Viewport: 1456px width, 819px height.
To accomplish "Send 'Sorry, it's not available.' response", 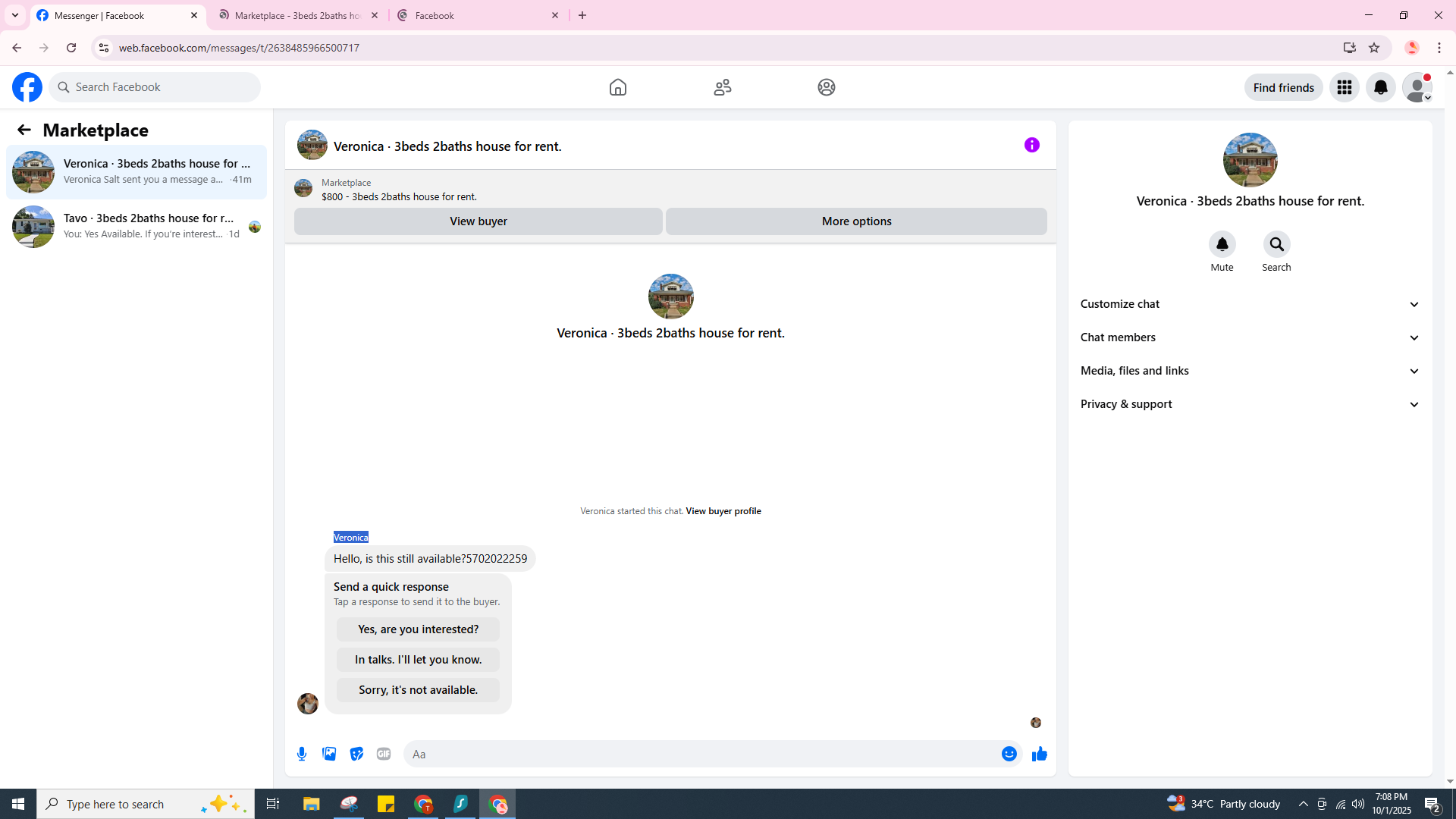I will point(419,690).
